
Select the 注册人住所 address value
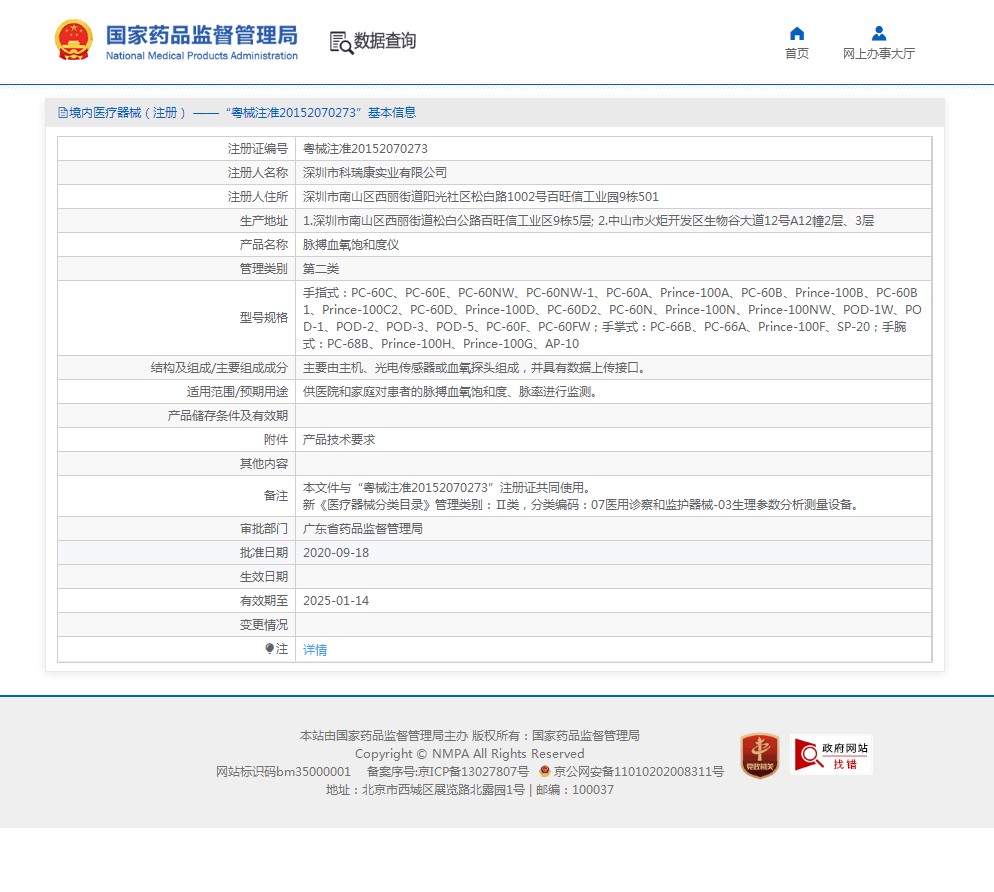pyautogui.click(x=481, y=197)
